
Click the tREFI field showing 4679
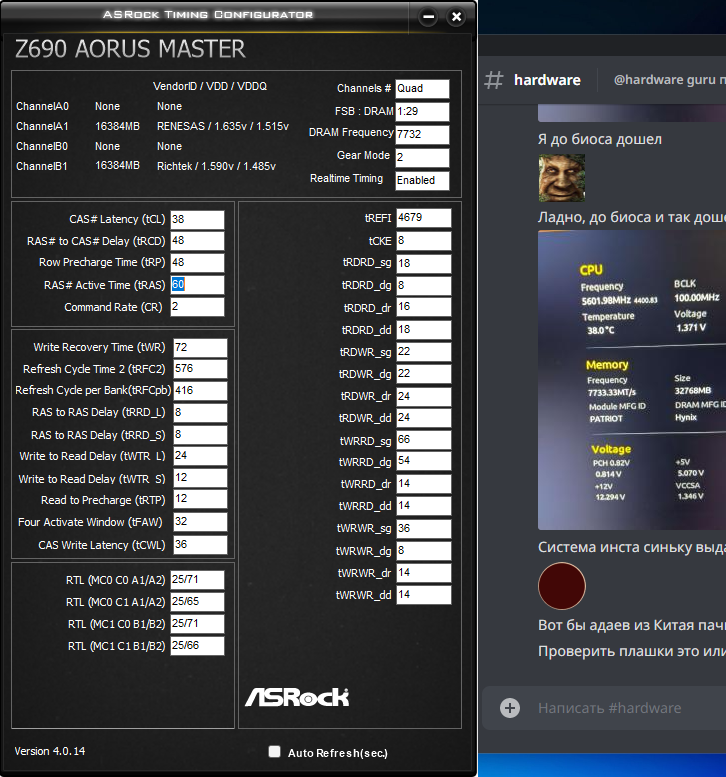point(424,218)
